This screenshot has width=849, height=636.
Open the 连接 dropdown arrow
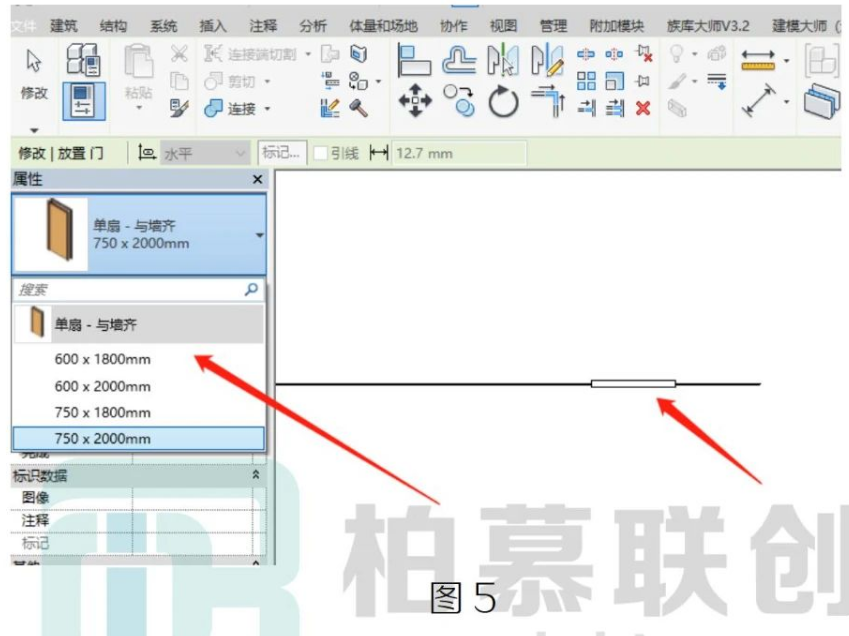click(267, 109)
